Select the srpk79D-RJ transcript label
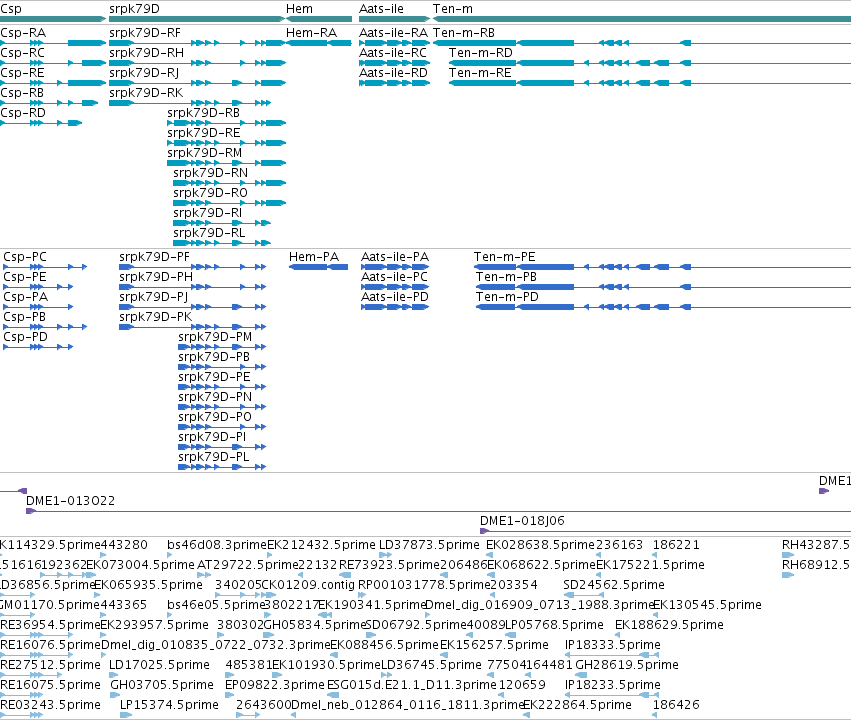851x720 pixels. pos(144,73)
